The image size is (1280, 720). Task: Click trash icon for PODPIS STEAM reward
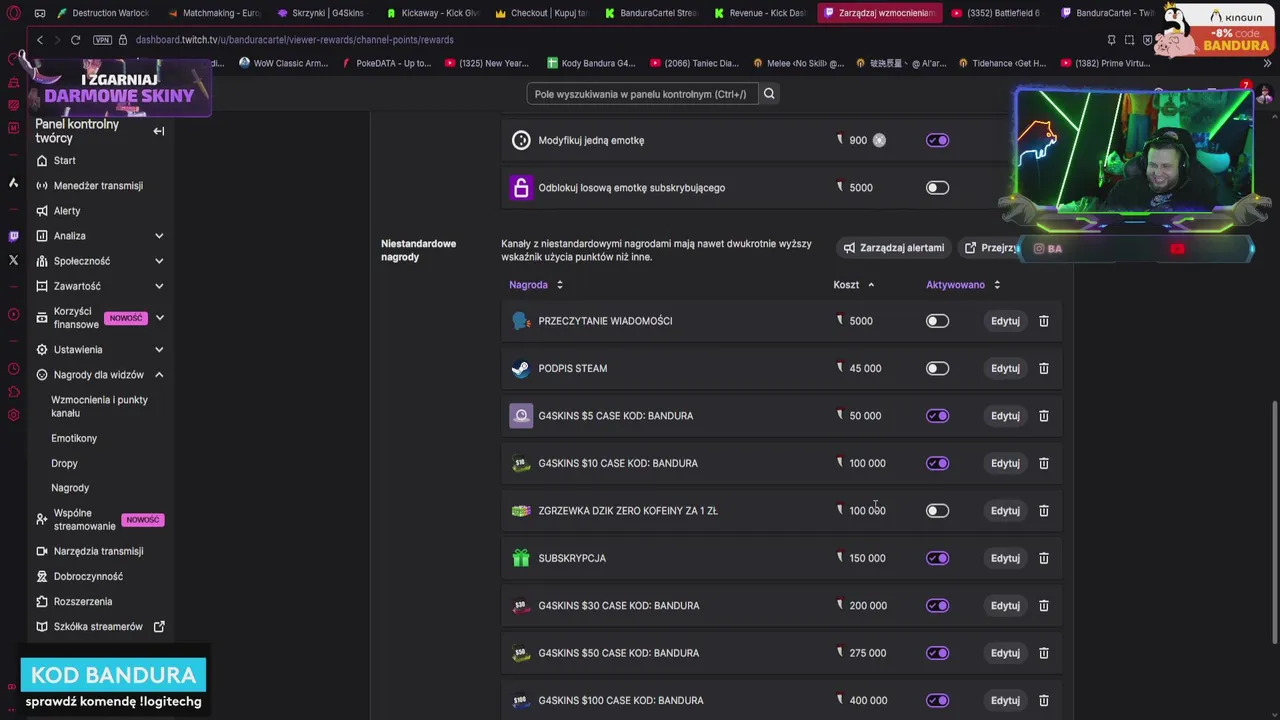coord(1043,368)
